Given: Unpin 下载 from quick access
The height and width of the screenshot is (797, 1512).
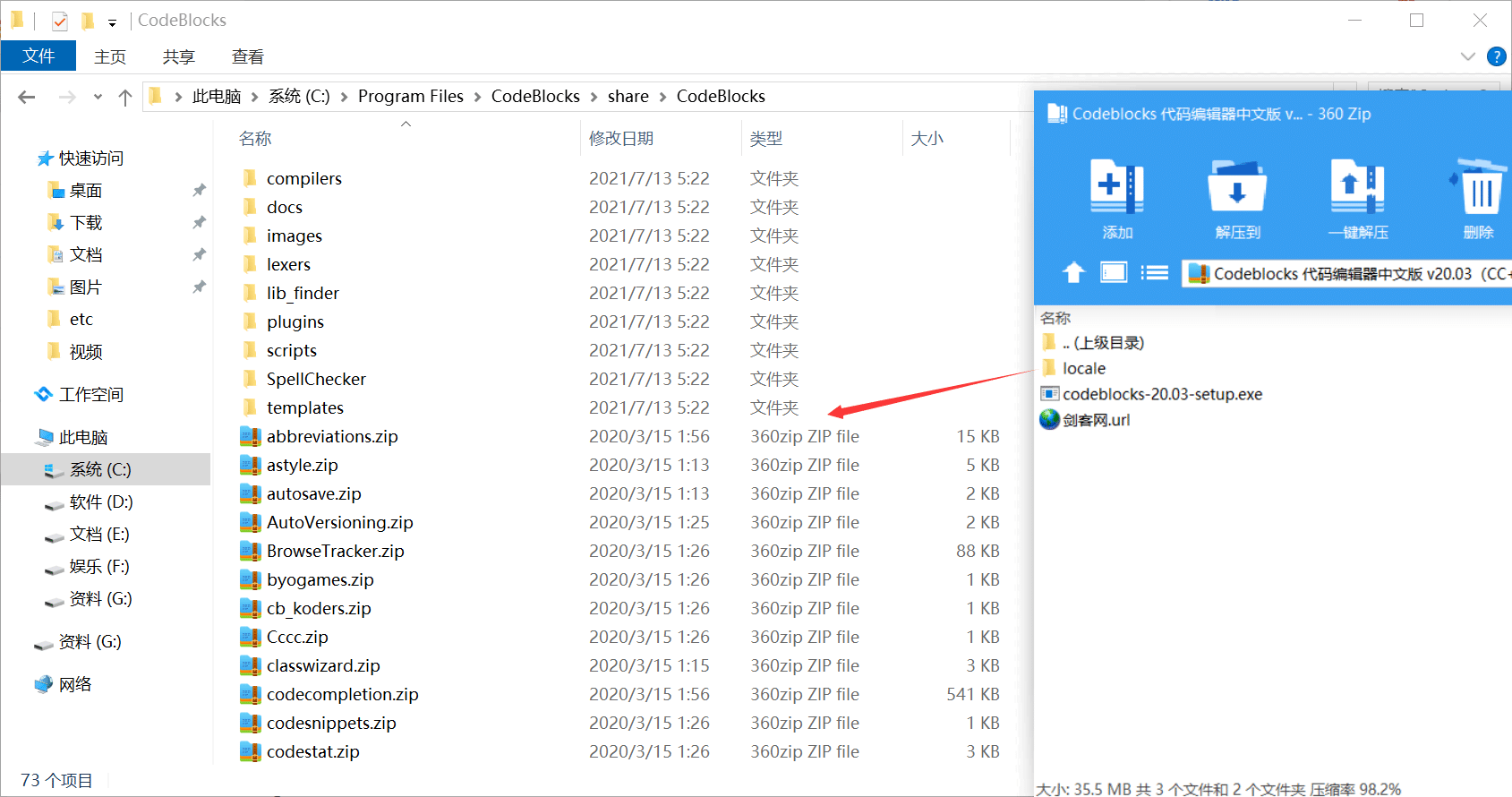Looking at the screenshot, I should (199, 222).
